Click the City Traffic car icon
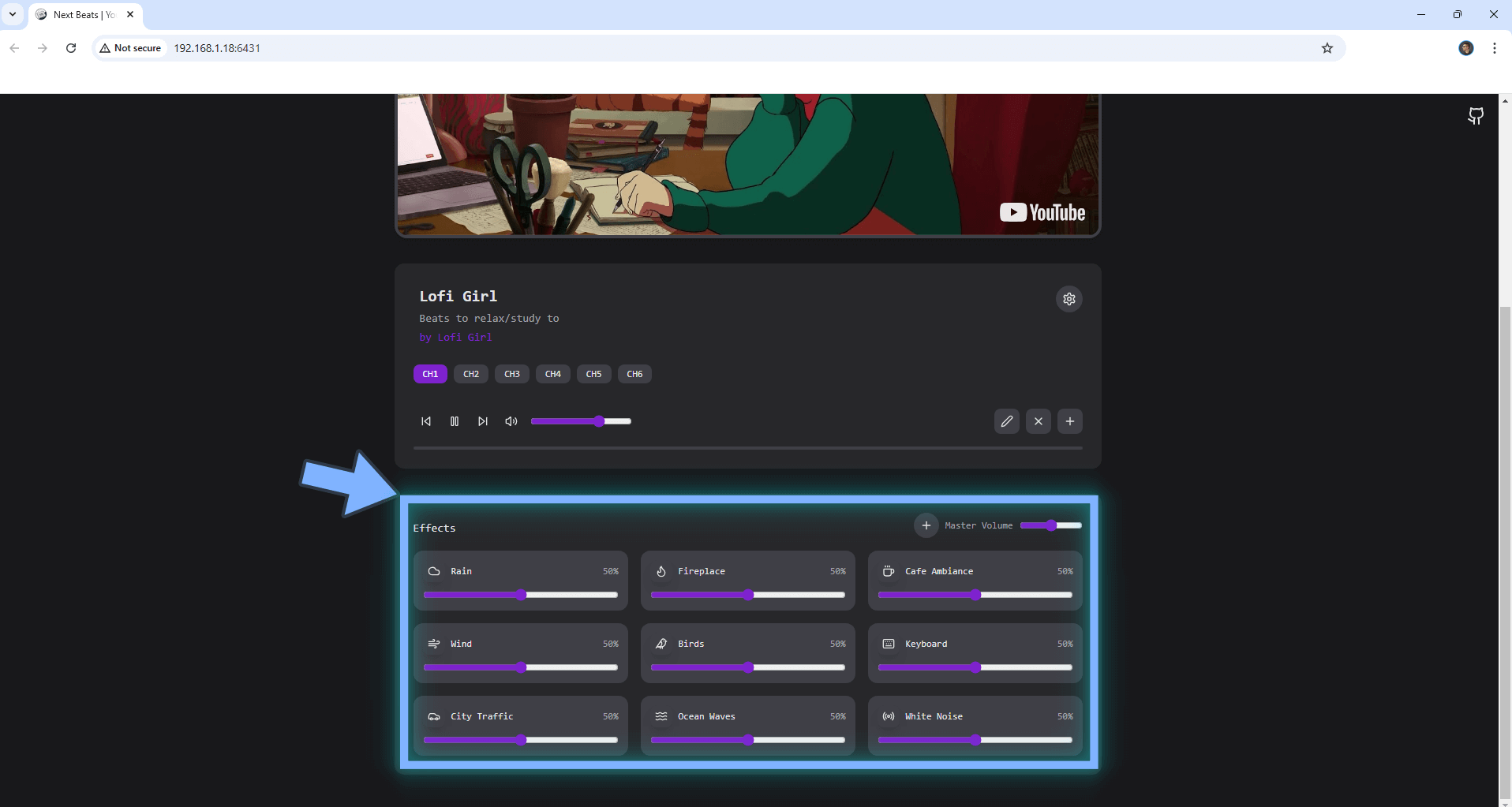 434,716
